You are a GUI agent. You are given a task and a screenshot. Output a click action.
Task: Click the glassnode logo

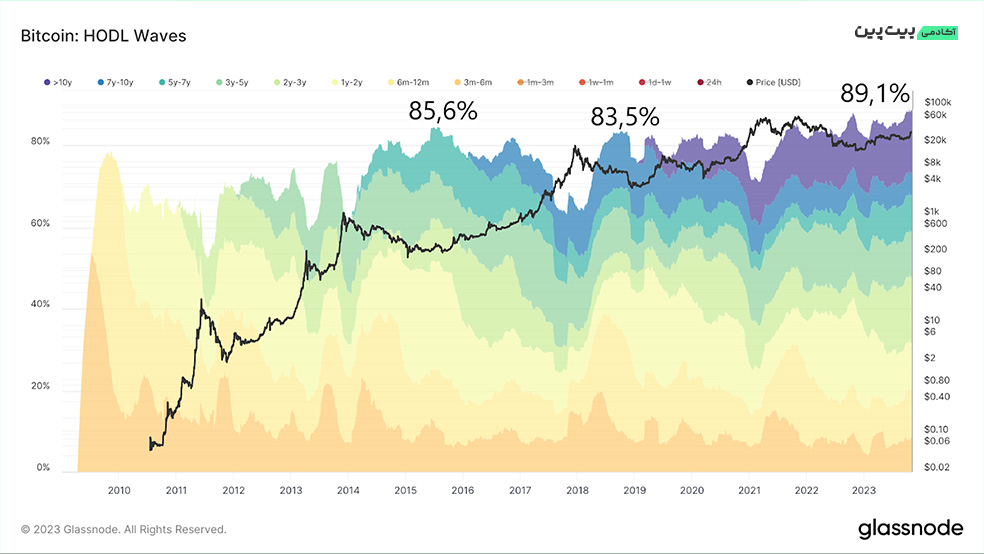tap(911, 528)
